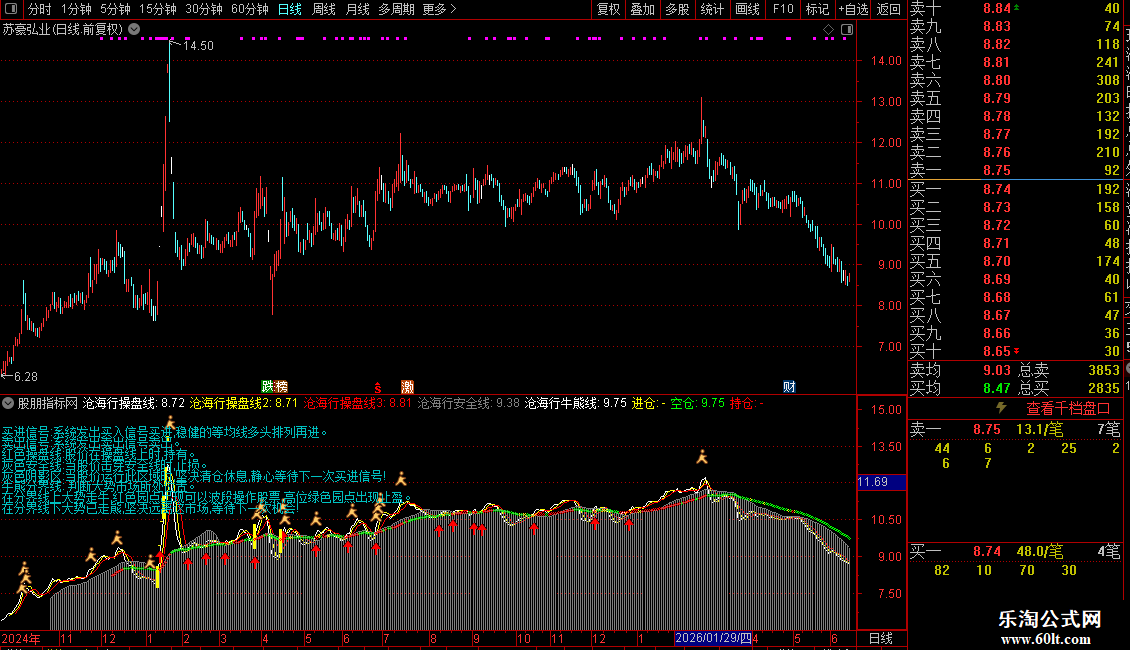Open the 复权 adjustment menu
The image size is (1130, 650).
[x=608, y=9]
